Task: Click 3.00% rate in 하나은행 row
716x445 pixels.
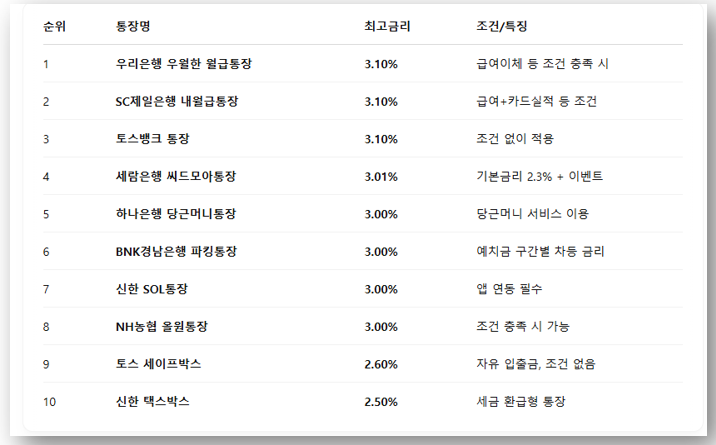Action: click(x=381, y=214)
